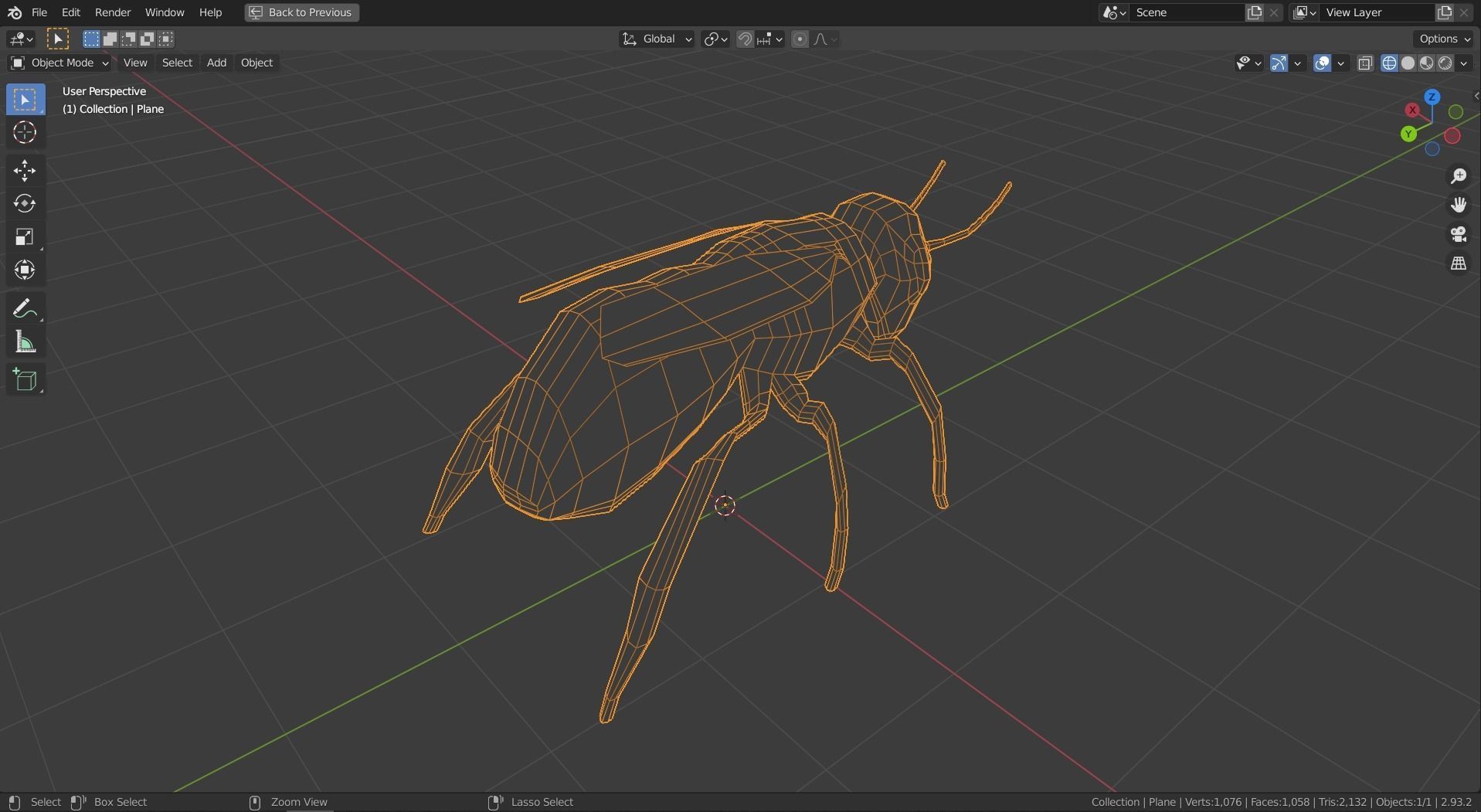Click the negative Z axis gizmo ball
The image size is (1481, 812).
click(1432, 150)
